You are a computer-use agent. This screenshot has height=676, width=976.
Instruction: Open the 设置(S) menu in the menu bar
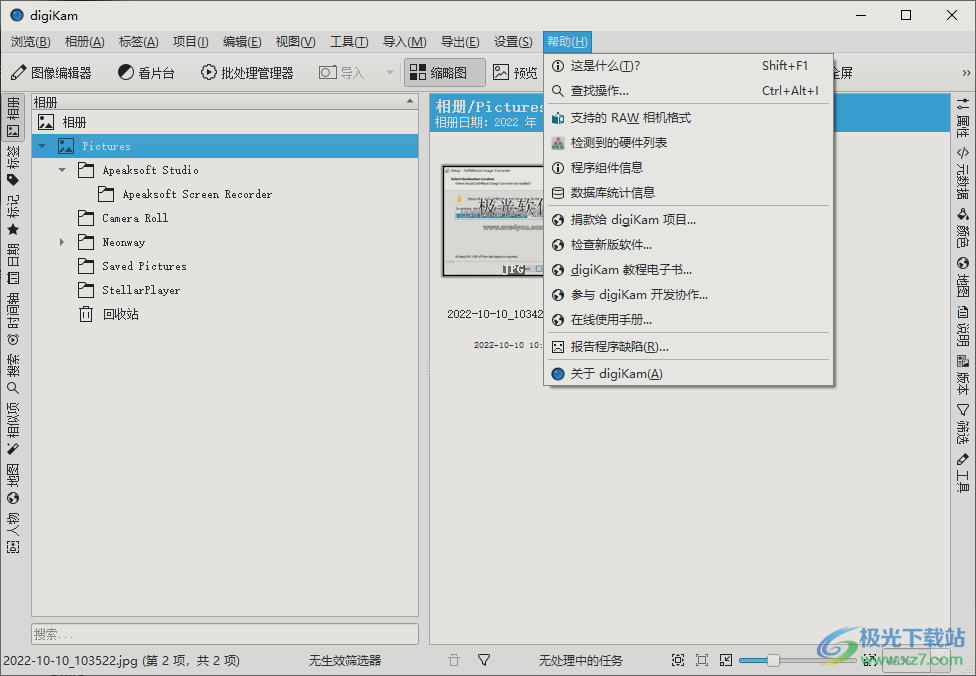(x=513, y=42)
